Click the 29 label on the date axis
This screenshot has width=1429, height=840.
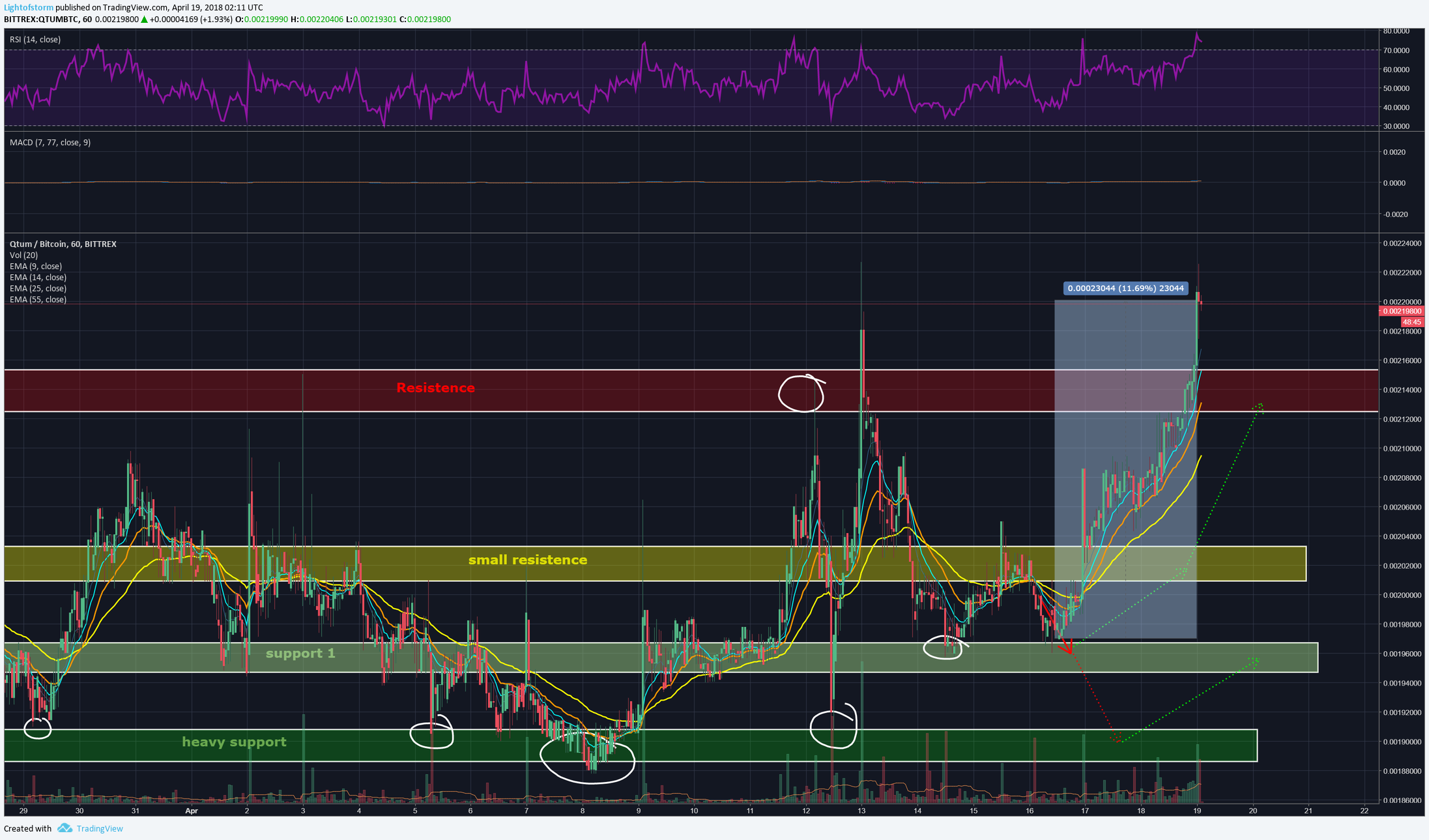tap(23, 811)
